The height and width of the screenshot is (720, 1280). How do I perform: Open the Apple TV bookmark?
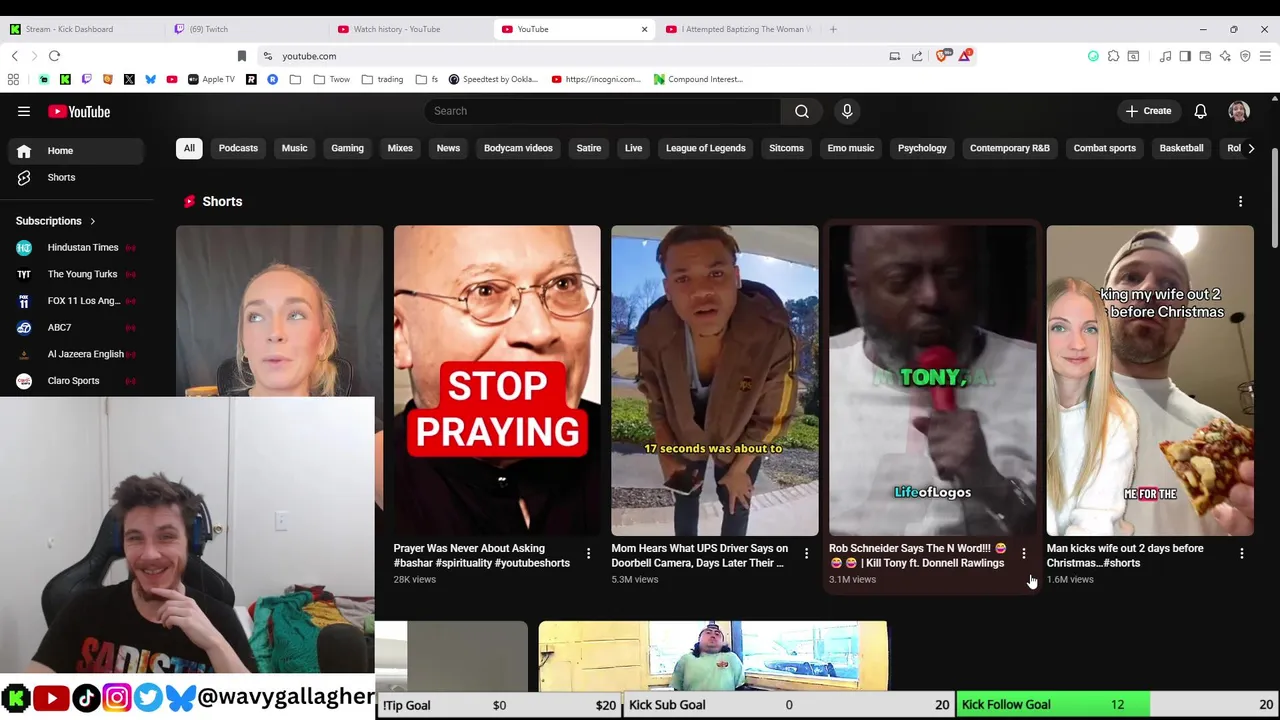click(x=212, y=79)
